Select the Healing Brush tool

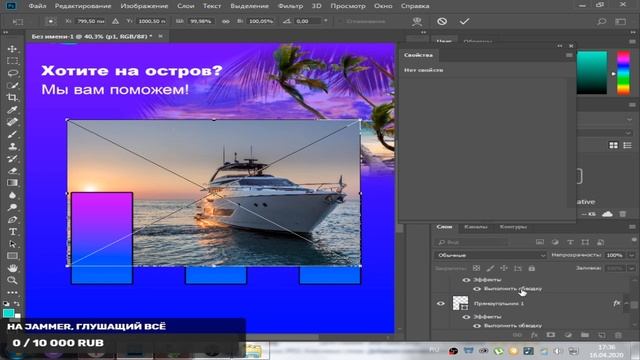[12, 122]
